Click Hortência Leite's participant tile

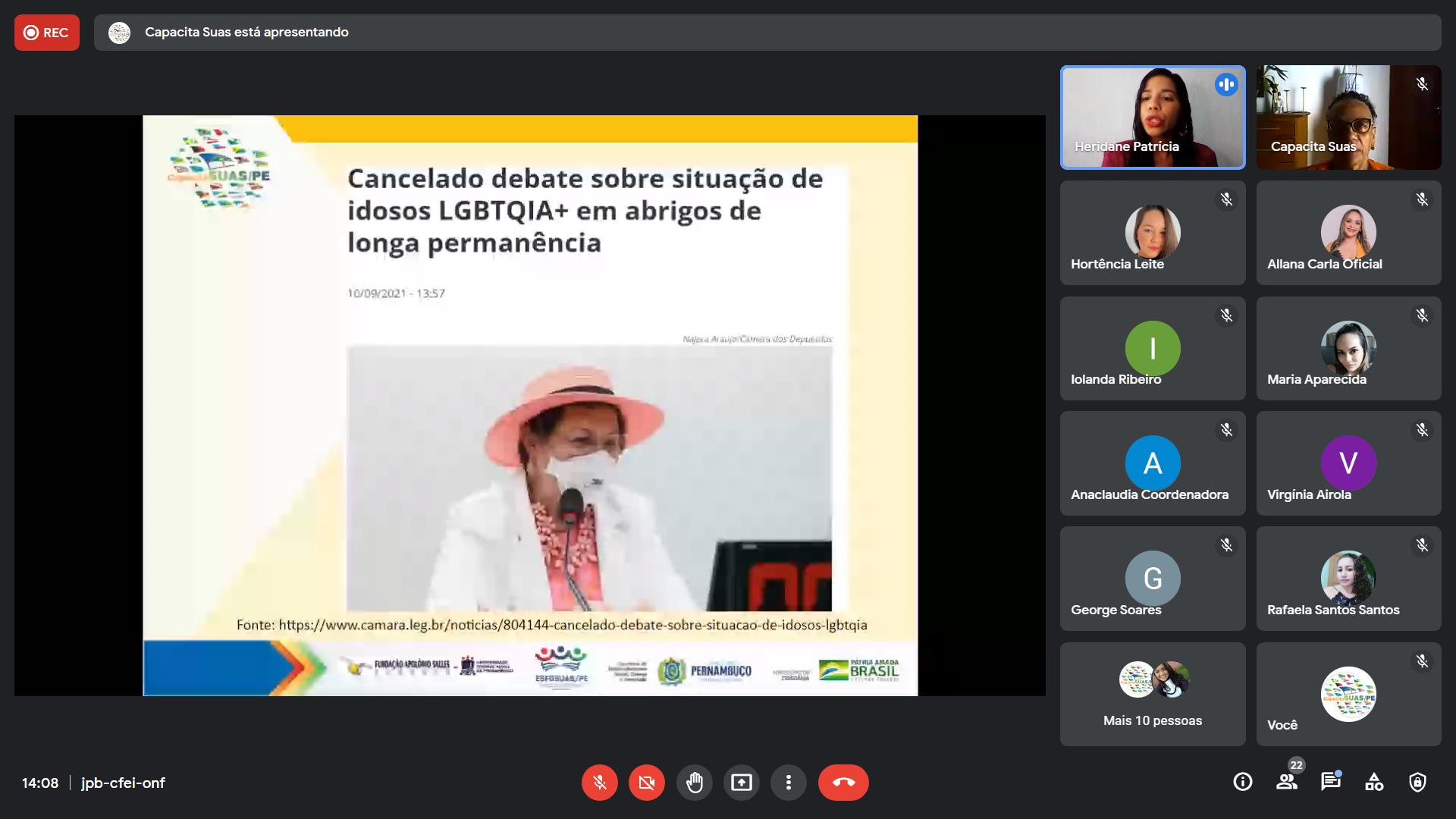point(1152,233)
